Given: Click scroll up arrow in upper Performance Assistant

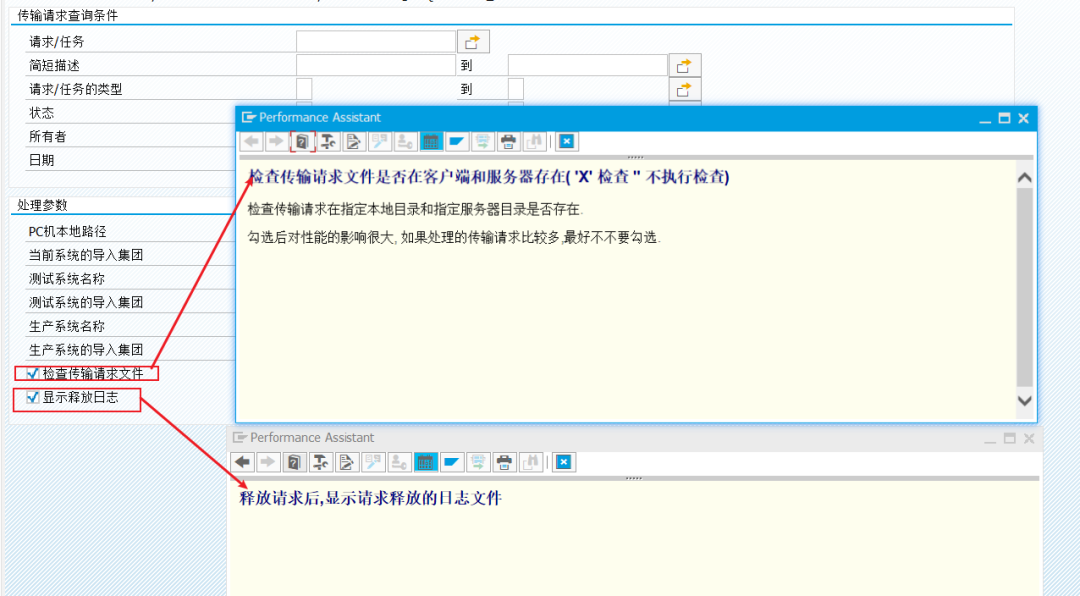Looking at the screenshot, I should (1025, 178).
